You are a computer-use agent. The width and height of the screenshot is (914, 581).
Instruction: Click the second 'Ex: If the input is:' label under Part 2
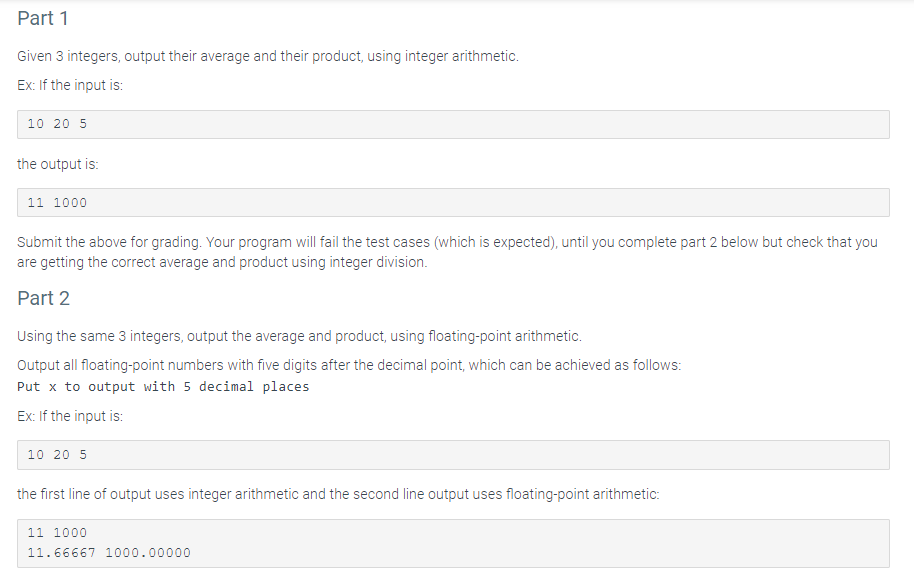click(70, 416)
